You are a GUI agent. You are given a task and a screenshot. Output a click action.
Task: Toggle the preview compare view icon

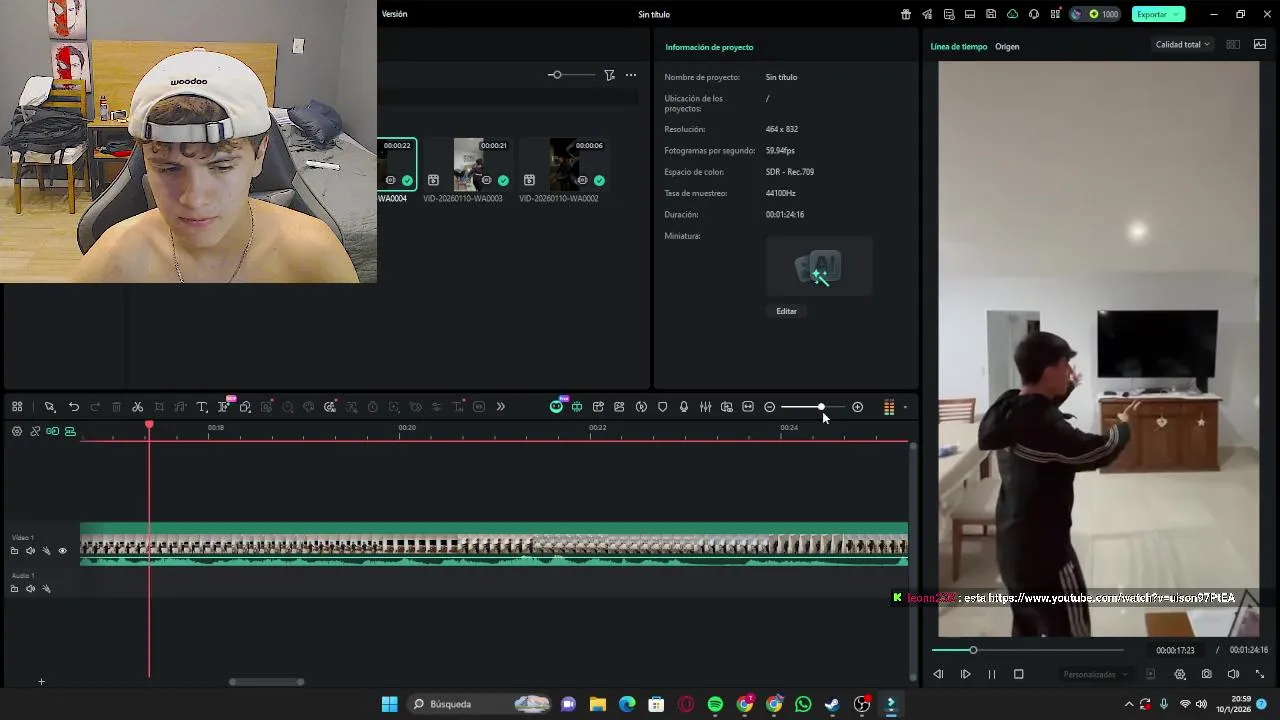point(1233,45)
